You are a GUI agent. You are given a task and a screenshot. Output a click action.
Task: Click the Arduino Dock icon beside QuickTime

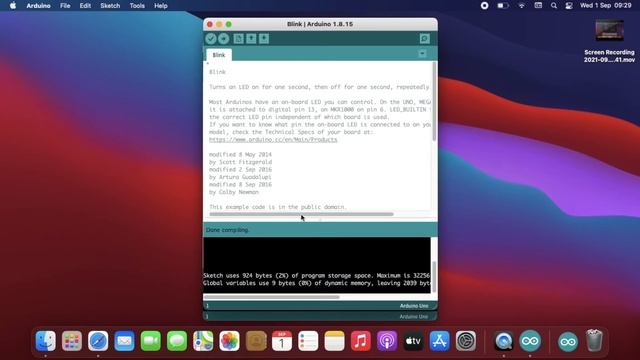click(x=530, y=340)
